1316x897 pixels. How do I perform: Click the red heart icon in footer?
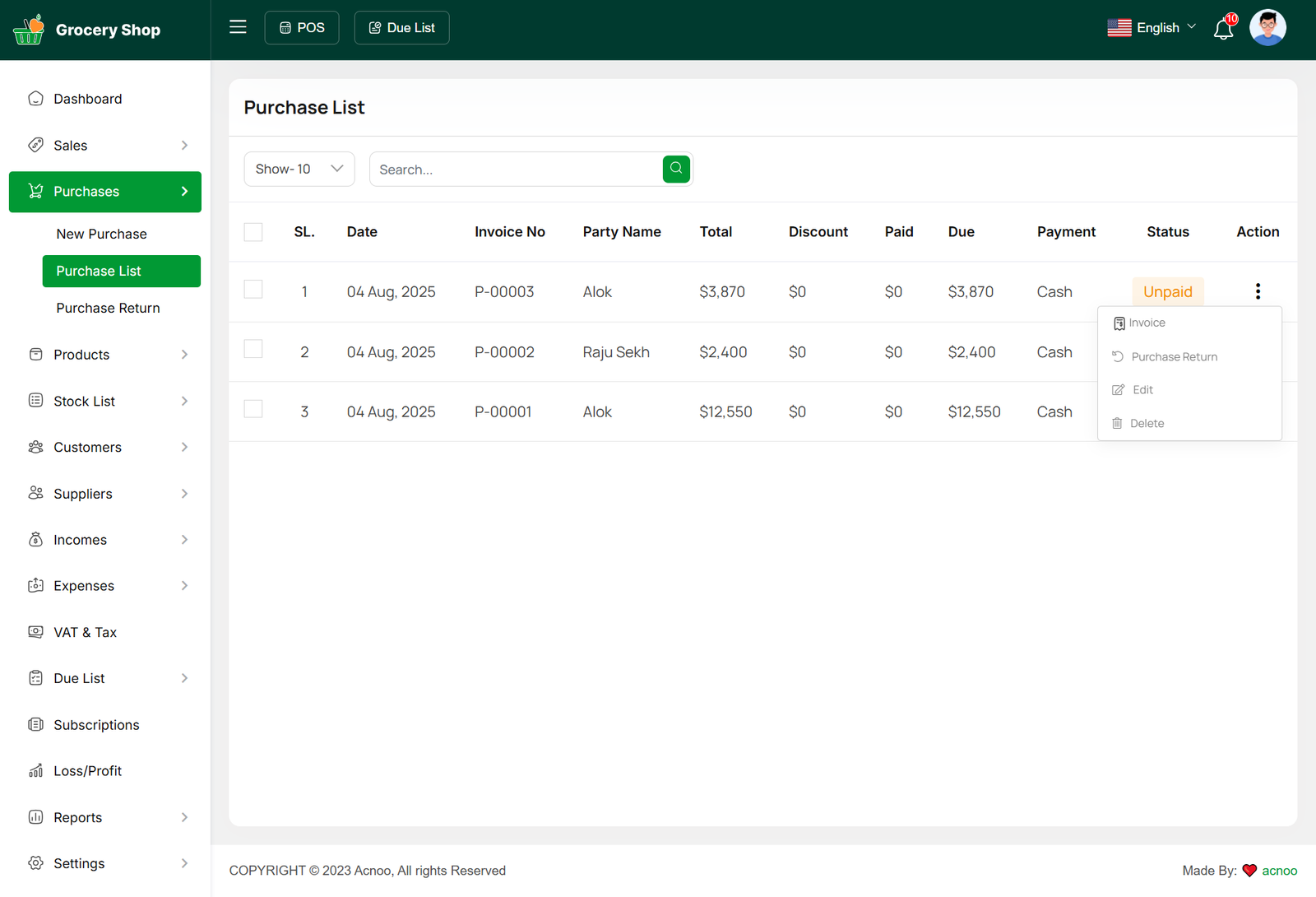tap(1249, 871)
